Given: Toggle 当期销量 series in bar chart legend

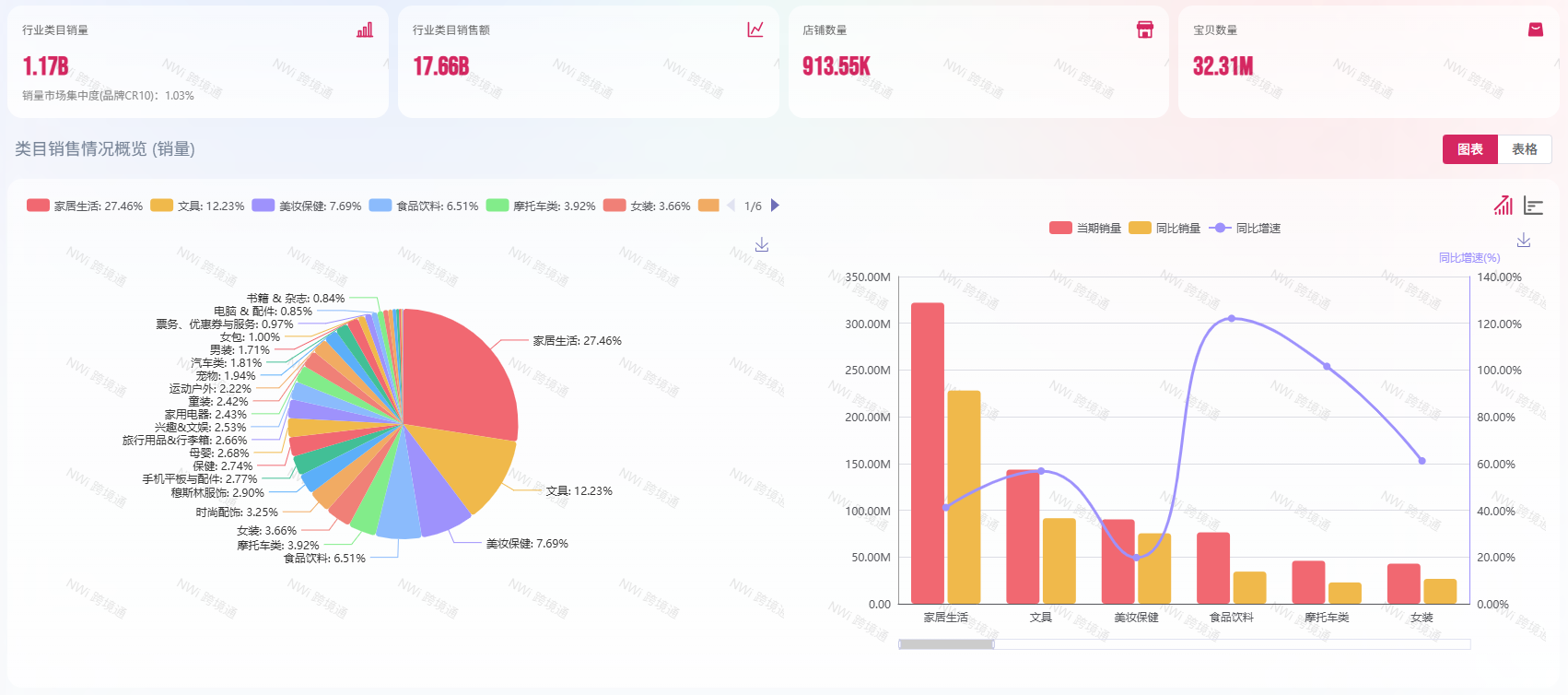Looking at the screenshot, I should point(1085,229).
